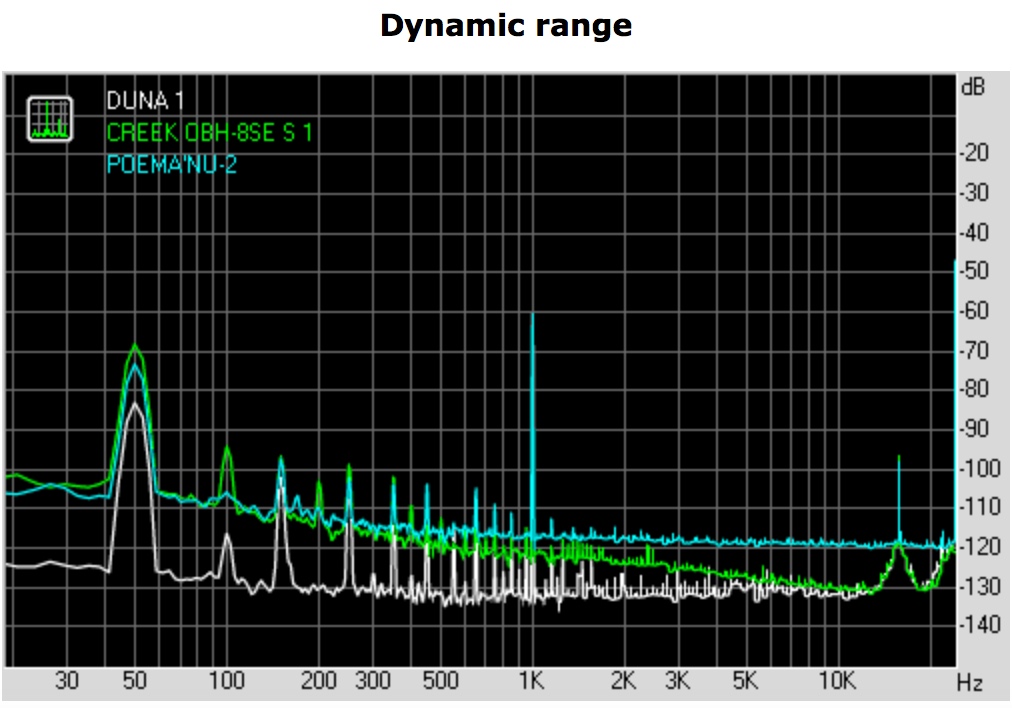Click the dB unit label on vertical axis
The image size is (1012, 708).
pyautogui.click(x=972, y=88)
